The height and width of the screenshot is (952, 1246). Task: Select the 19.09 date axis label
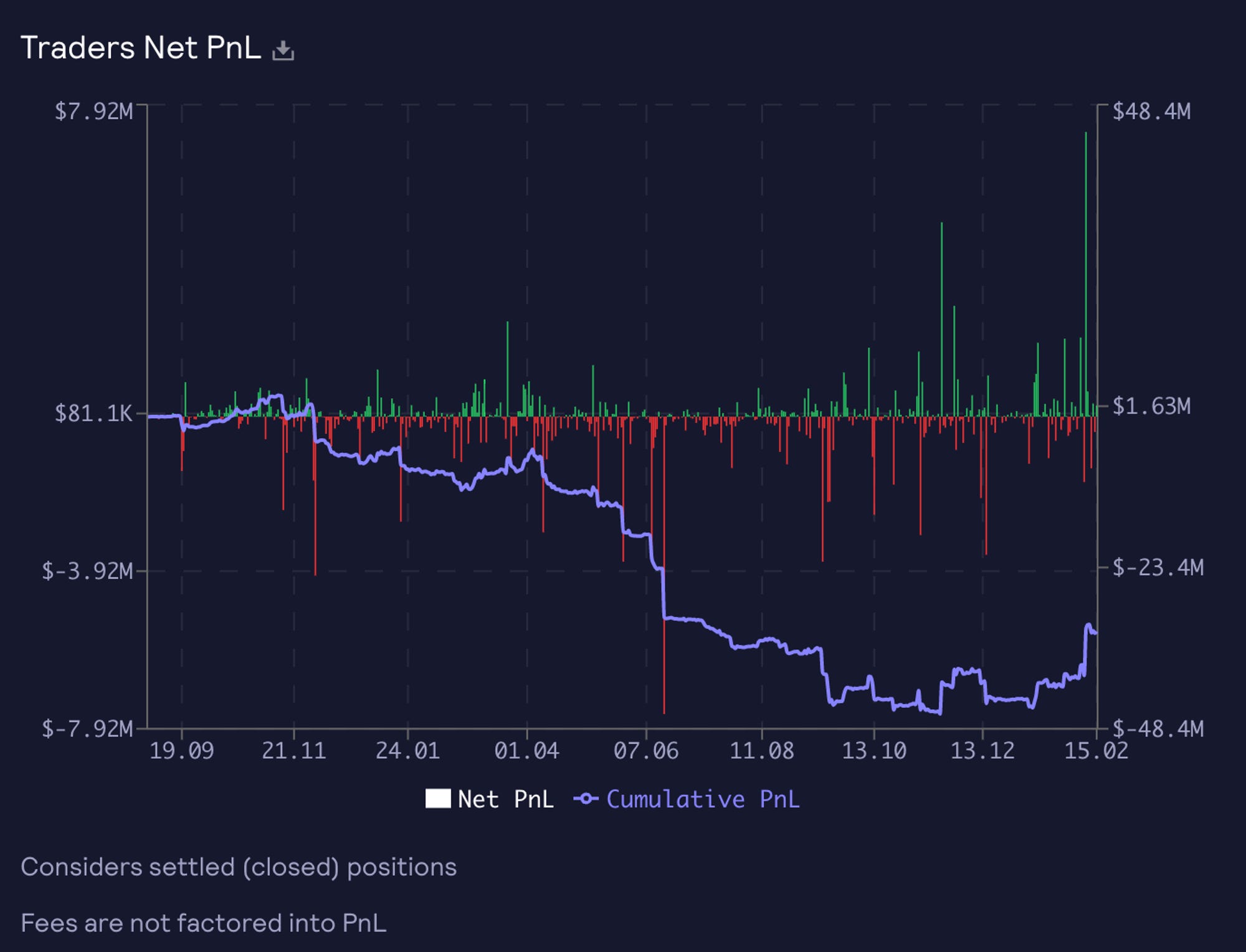coord(181,751)
